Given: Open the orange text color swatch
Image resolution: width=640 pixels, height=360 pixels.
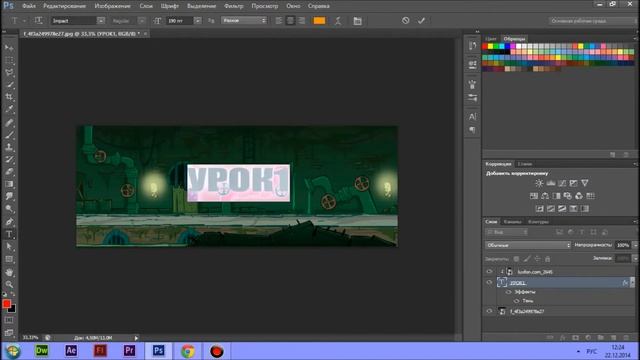Looking at the screenshot, I should [319, 20].
